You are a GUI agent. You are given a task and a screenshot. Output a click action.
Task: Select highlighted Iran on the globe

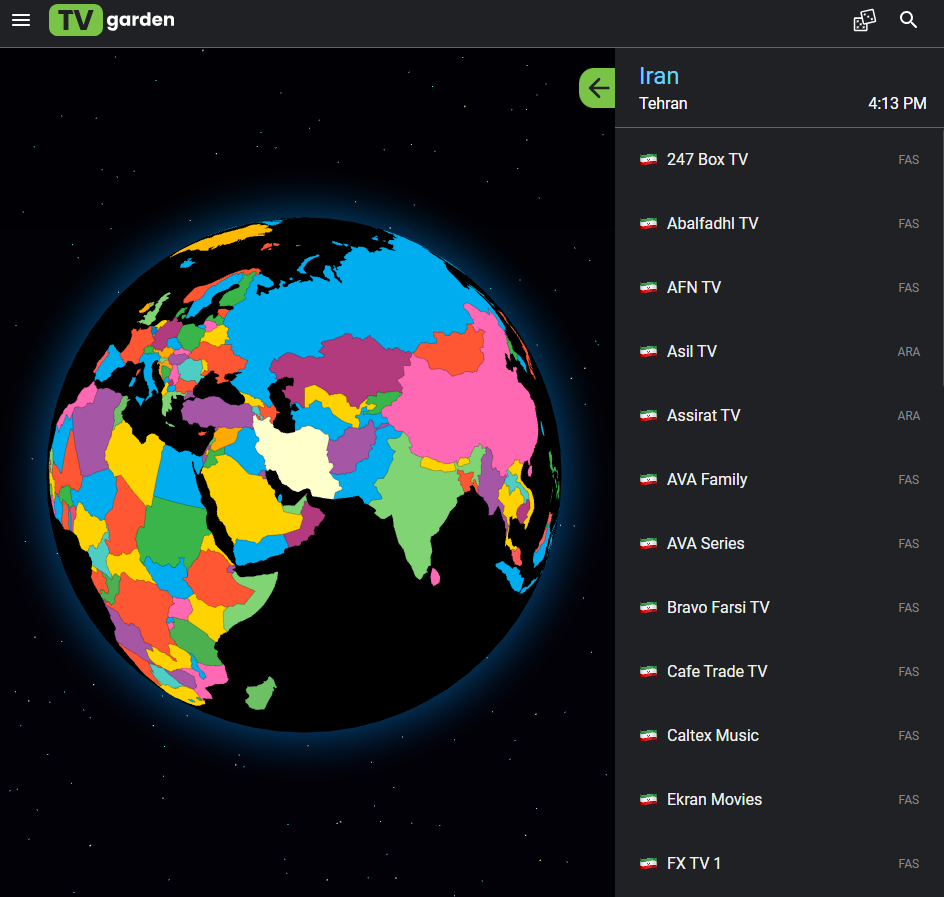[x=298, y=458]
